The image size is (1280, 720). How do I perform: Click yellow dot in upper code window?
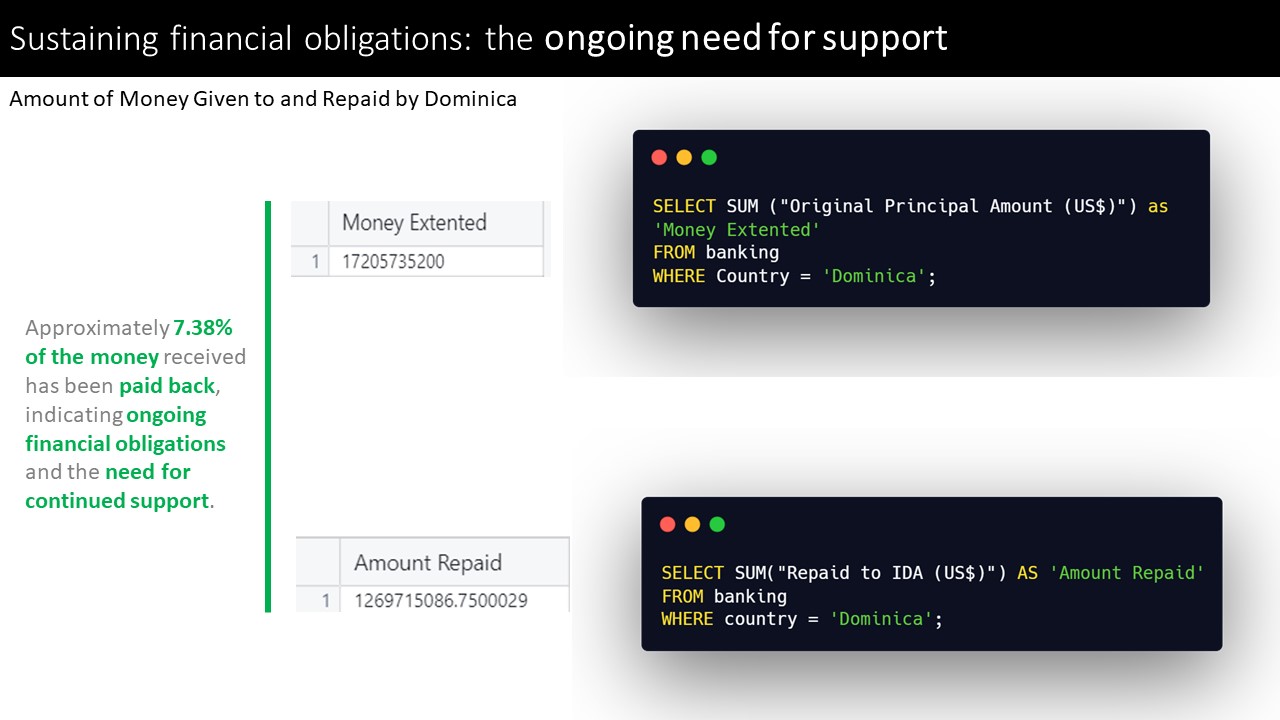click(x=684, y=157)
